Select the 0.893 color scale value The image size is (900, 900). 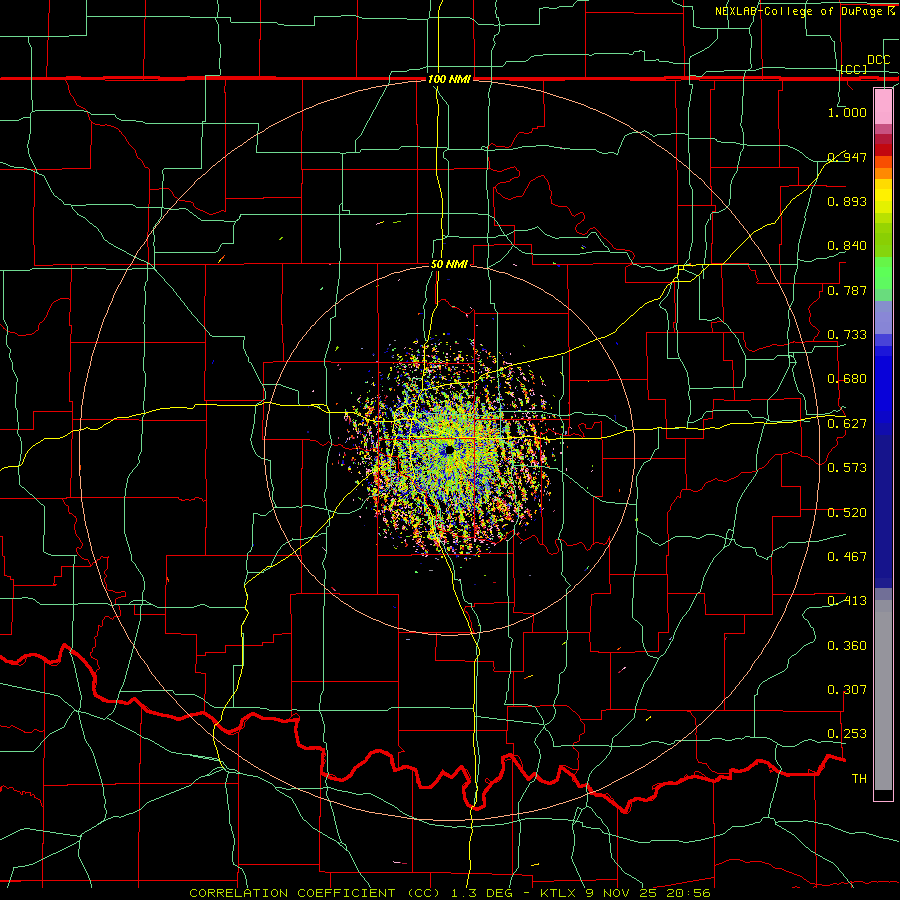click(x=847, y=201)
